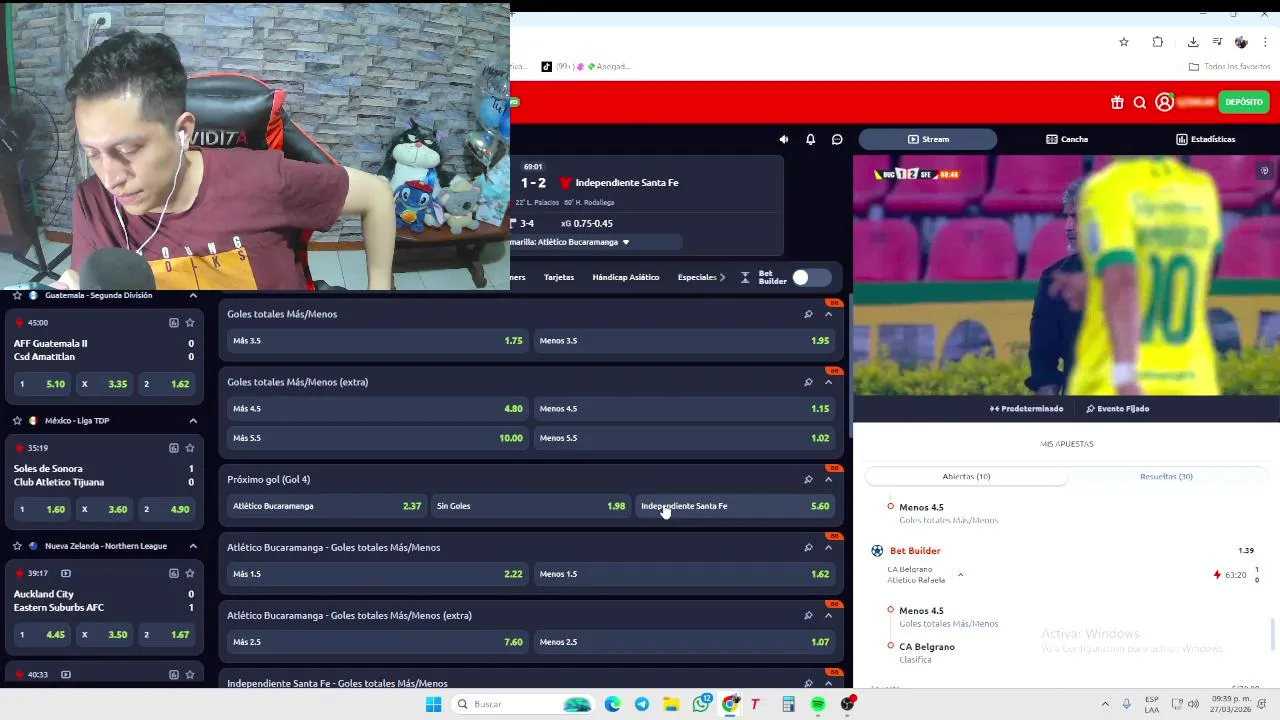Favorite the Auckland City match

point(190,573)
